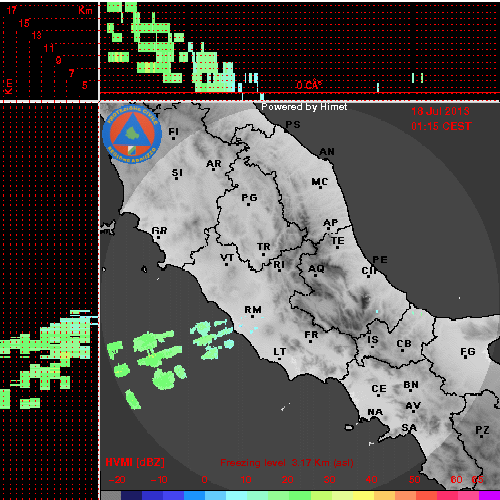Click the CE city label
This screenshot has width=500, height=500.
(x=379, y=389)
